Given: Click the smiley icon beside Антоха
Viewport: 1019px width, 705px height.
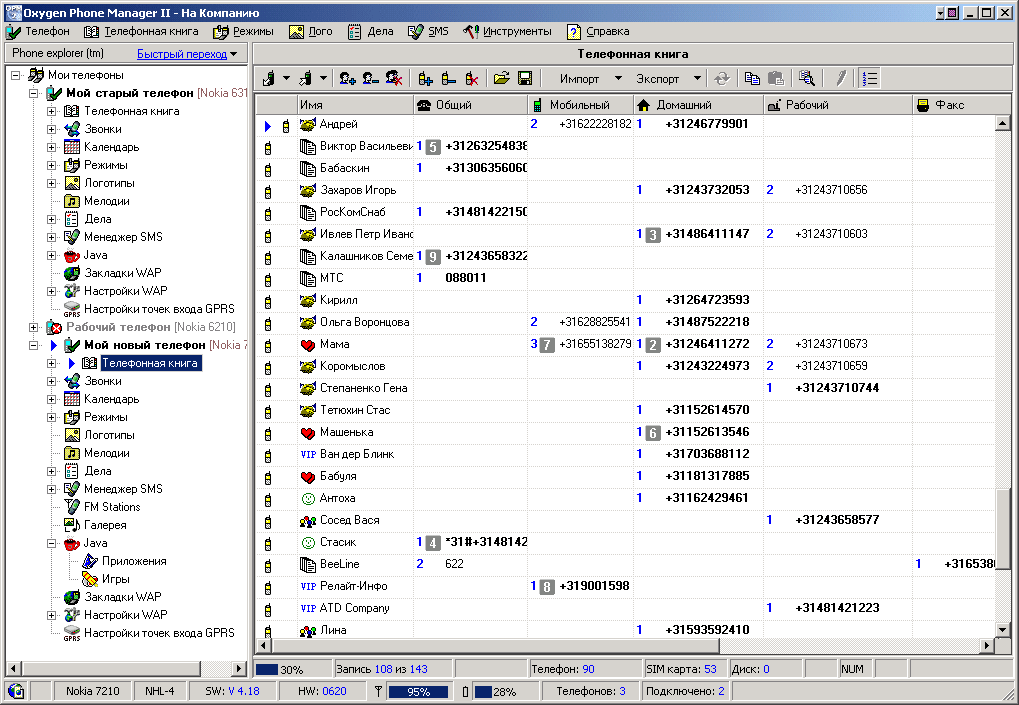Looking at the screenshot, I should (x=307, y=498).
